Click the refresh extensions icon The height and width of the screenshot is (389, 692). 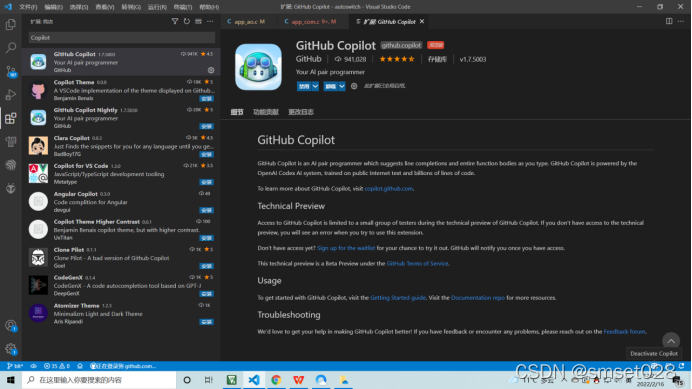[x=187, y=21]
